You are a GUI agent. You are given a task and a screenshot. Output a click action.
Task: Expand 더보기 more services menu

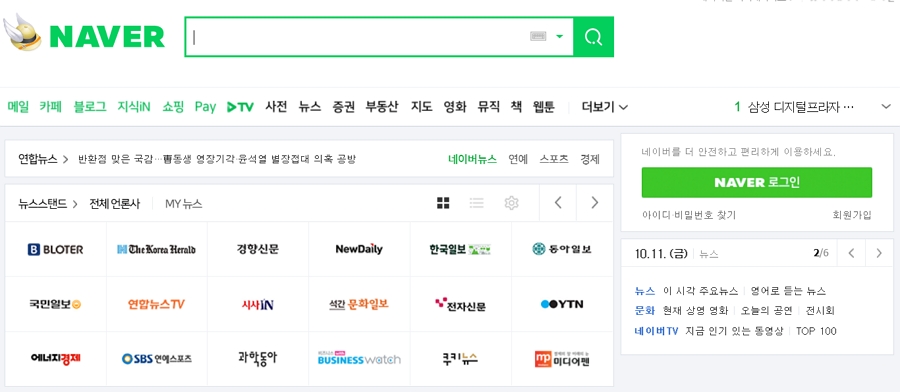[604, 107]
